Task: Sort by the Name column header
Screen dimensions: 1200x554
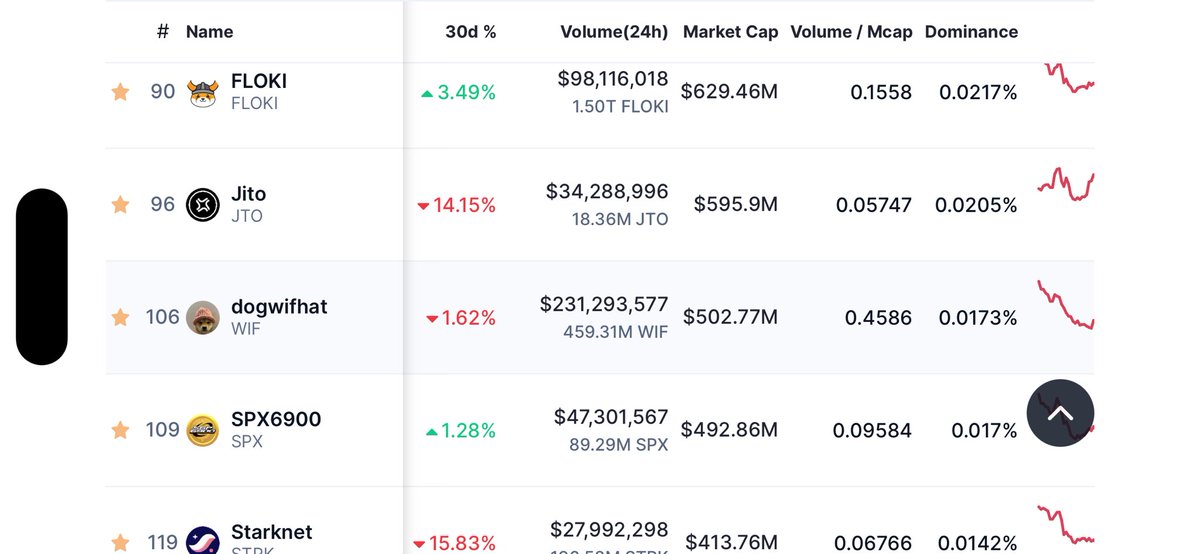Action: click(x=210, y=32)
